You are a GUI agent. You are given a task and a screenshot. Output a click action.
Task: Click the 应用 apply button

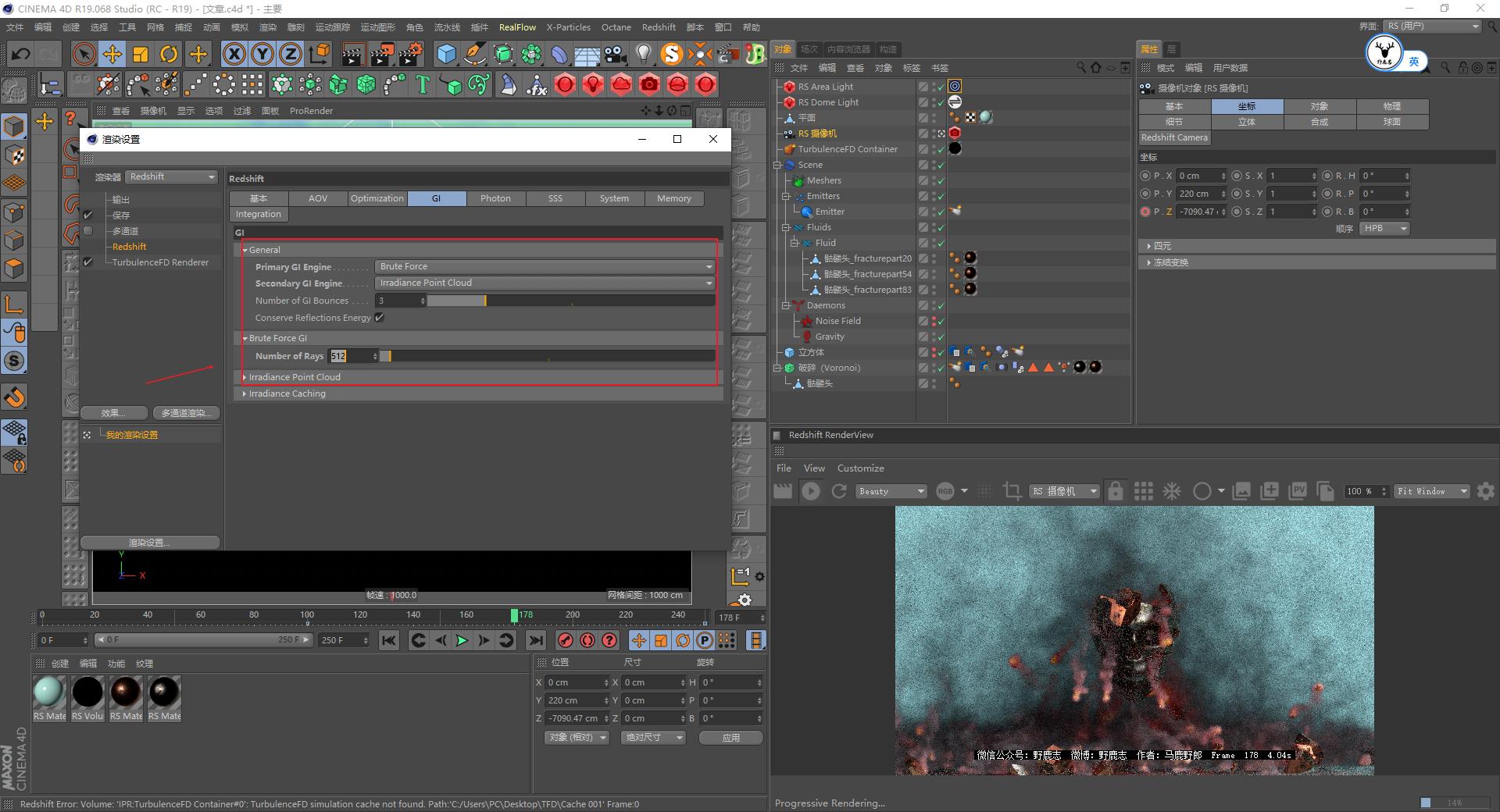(x=730, y=738)
